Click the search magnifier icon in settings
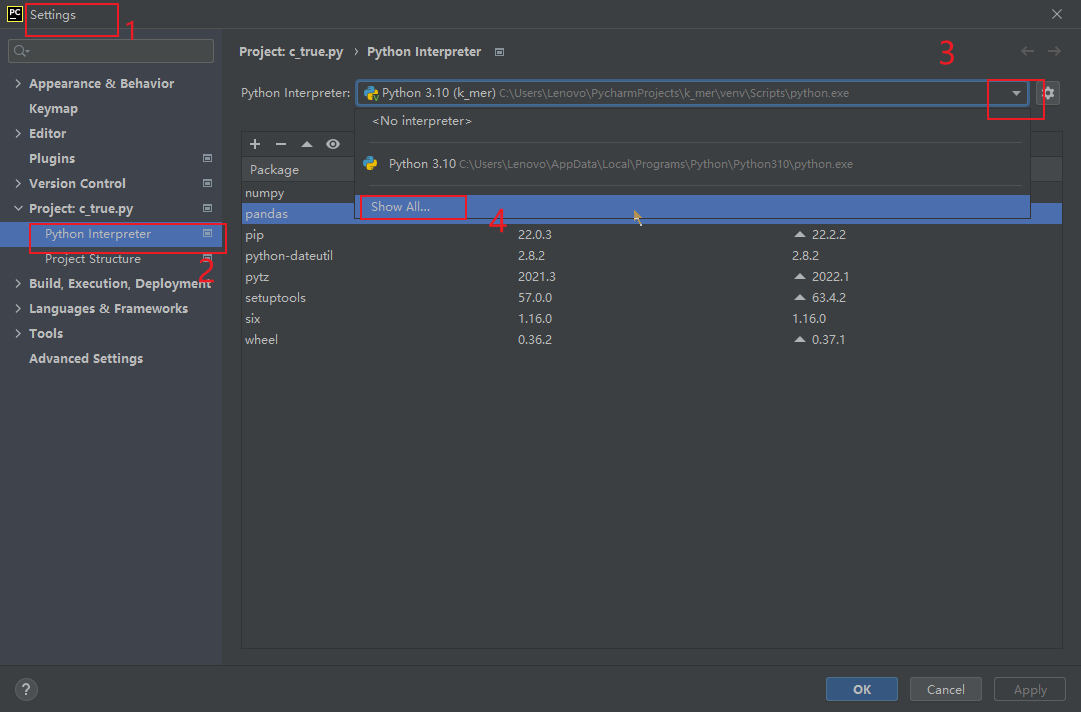Image resolution: width=1081 pixels, height=712 pixels. [x=21, y=51]
